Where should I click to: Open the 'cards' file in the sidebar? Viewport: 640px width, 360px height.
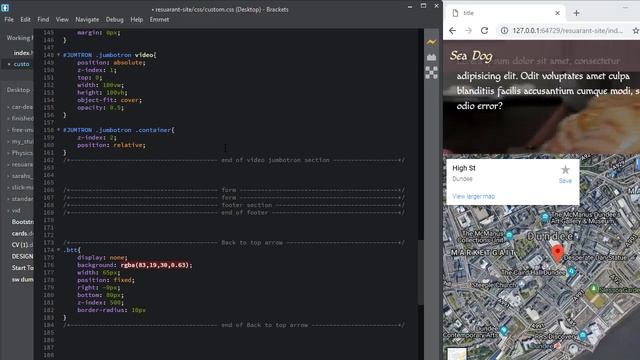22,233
